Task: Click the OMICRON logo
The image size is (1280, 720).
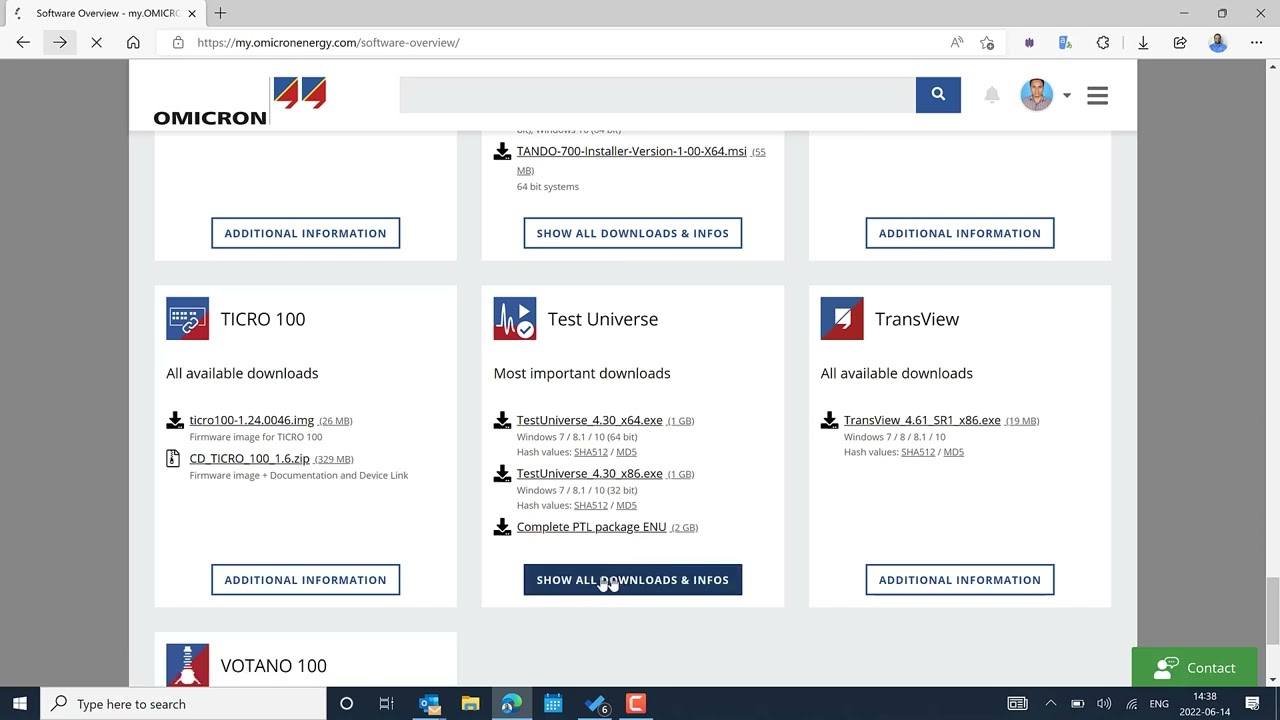Action: click(x=240, y=101)
